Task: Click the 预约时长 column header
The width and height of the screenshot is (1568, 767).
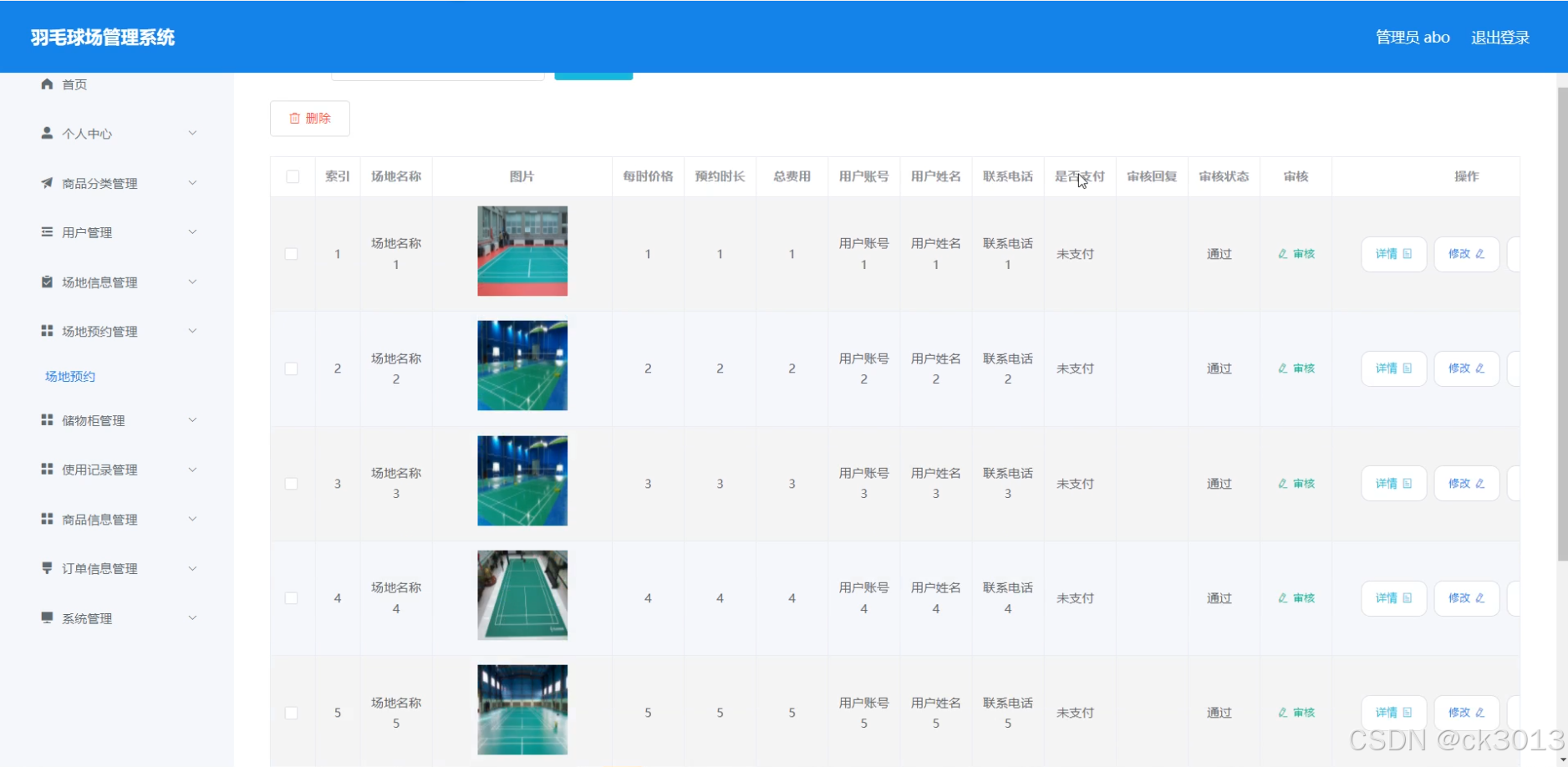Action: (x=720, y=176)
